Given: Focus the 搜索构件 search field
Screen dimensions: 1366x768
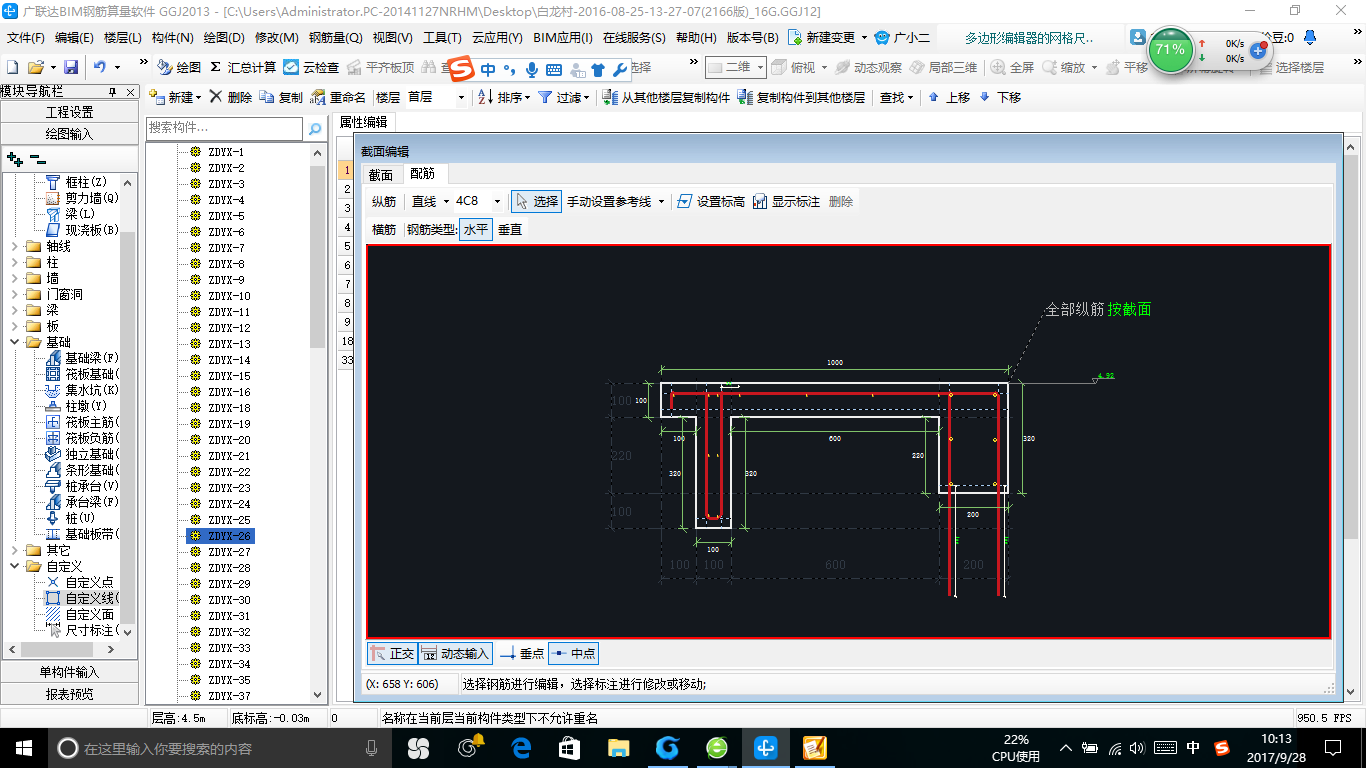Looking at the screenshot, I should 224,128.
